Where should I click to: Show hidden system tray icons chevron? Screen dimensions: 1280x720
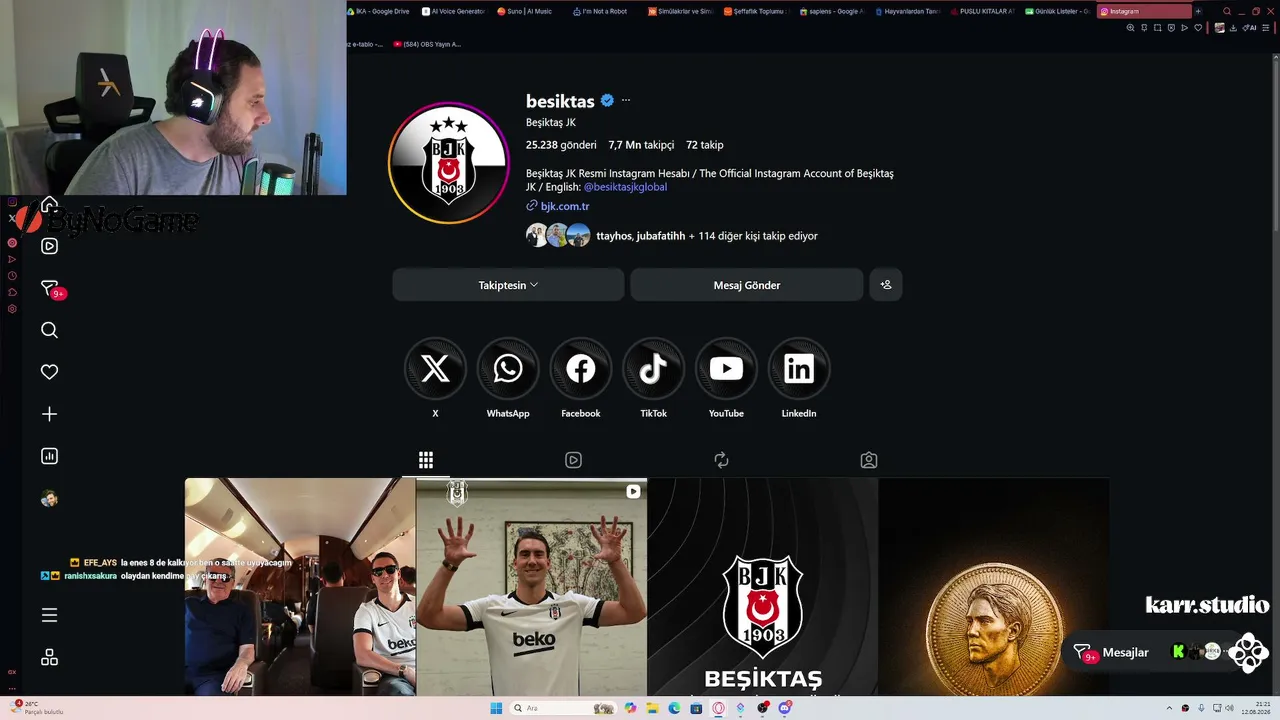(x=1170, y=708)
